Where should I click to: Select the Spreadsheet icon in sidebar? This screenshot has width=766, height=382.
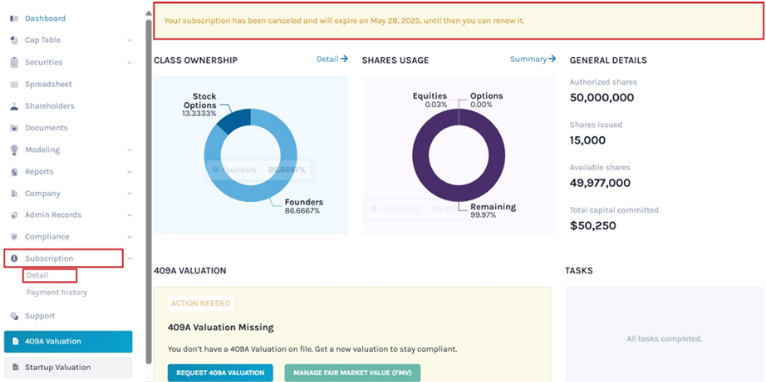(14, 84)
